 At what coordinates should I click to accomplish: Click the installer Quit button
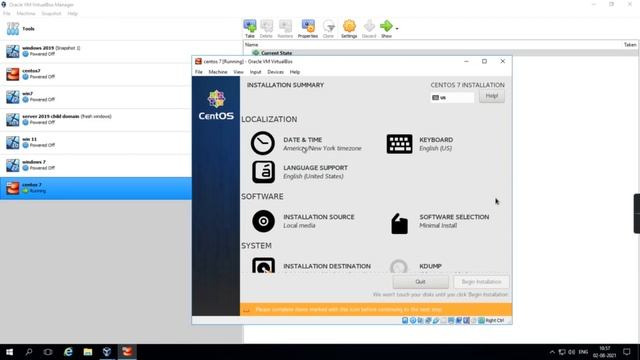coord(420,282)
